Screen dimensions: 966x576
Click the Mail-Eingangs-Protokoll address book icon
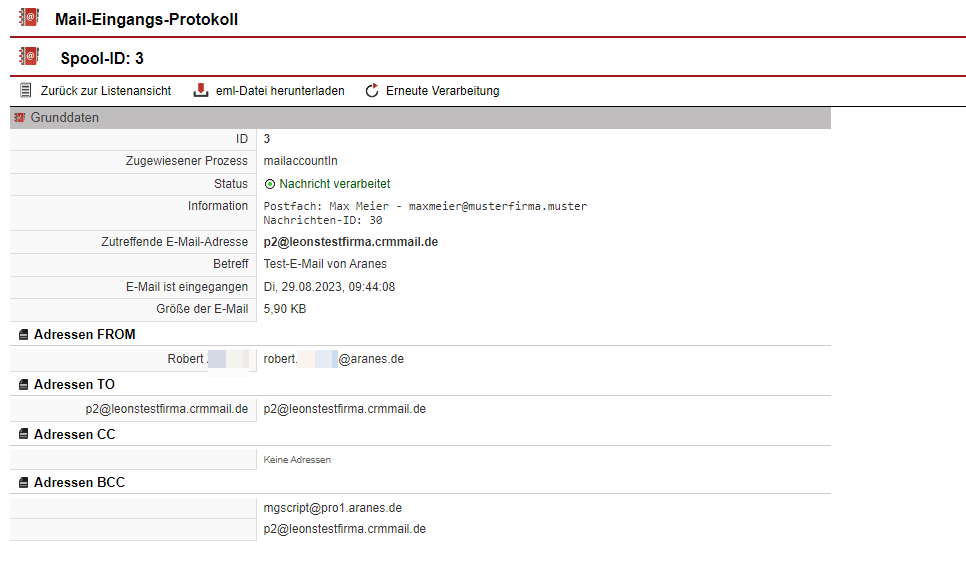click(x=29, y=19)
